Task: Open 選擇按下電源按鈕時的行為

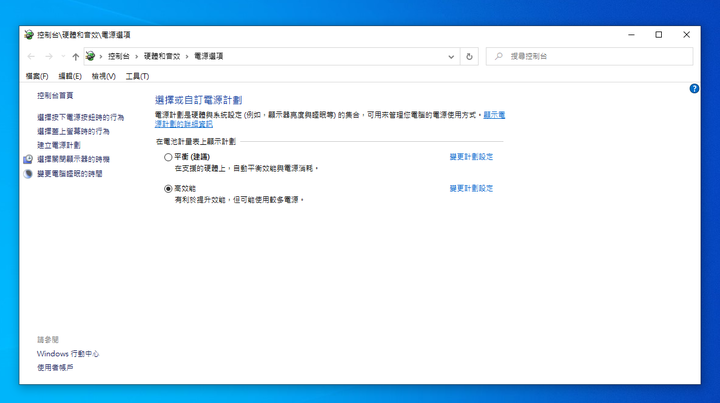Action: point(80,118)
